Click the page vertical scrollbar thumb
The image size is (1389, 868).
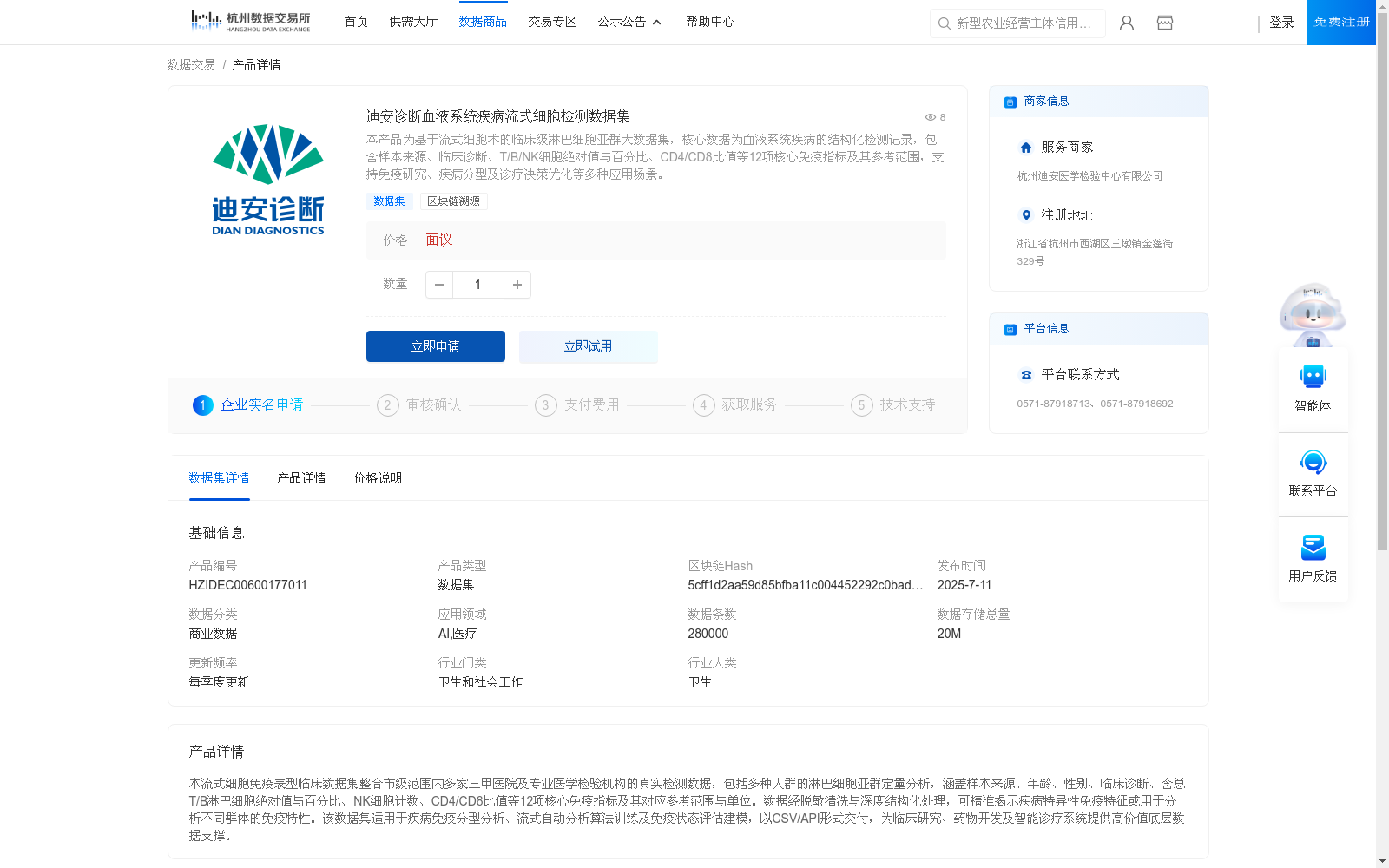(1383, 281)
